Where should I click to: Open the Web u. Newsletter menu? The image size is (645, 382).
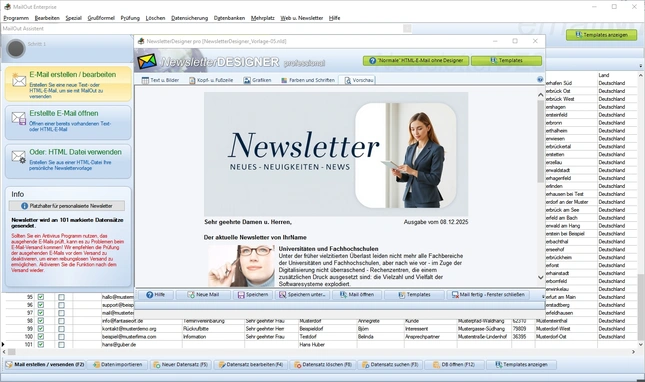tap(302, 18)
